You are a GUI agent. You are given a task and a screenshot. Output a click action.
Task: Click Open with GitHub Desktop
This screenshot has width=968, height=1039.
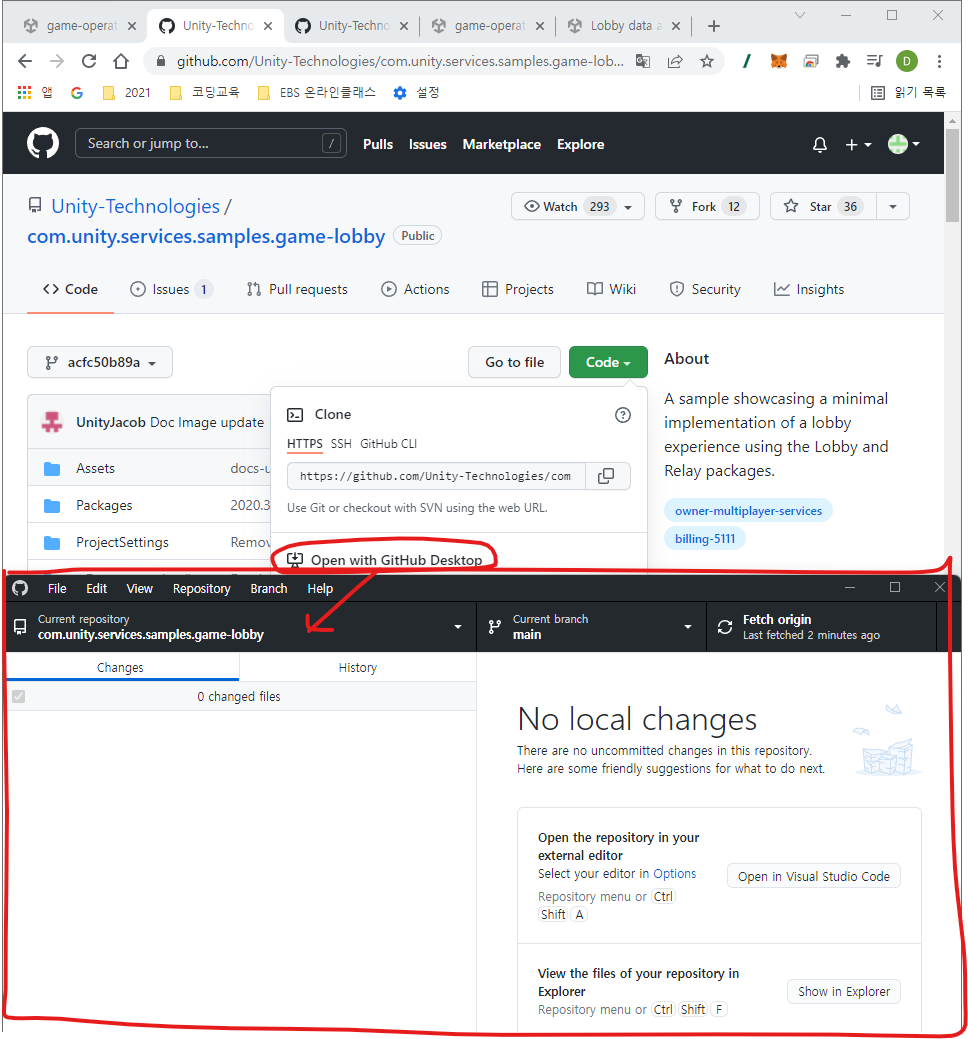384,560
